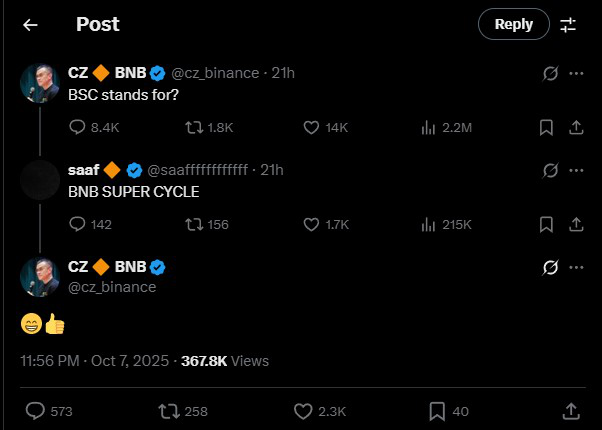
Task: Repost the 'BSC stands for?' post
Action: (x=196, y=127)
